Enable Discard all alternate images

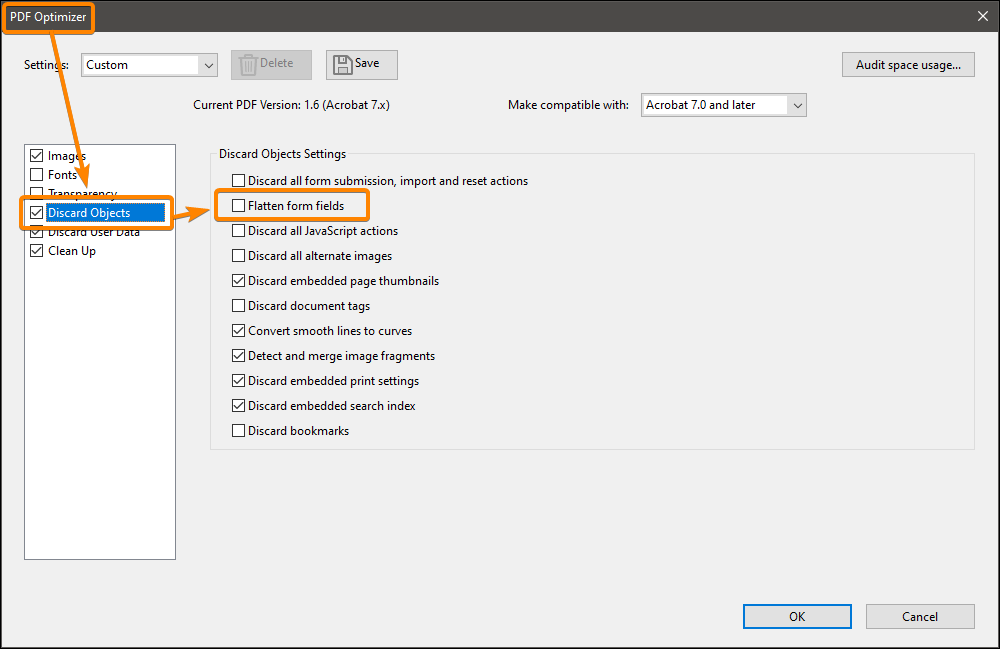pyautogui.click(x=237, y=255)
